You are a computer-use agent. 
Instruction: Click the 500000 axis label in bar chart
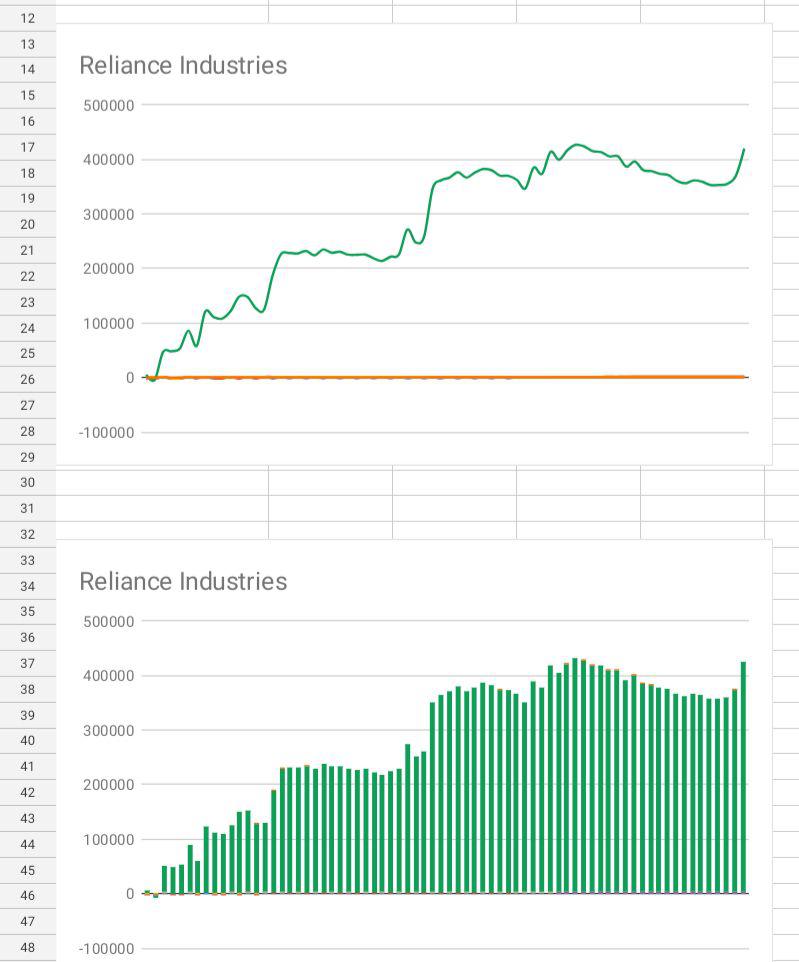[109, 621]
